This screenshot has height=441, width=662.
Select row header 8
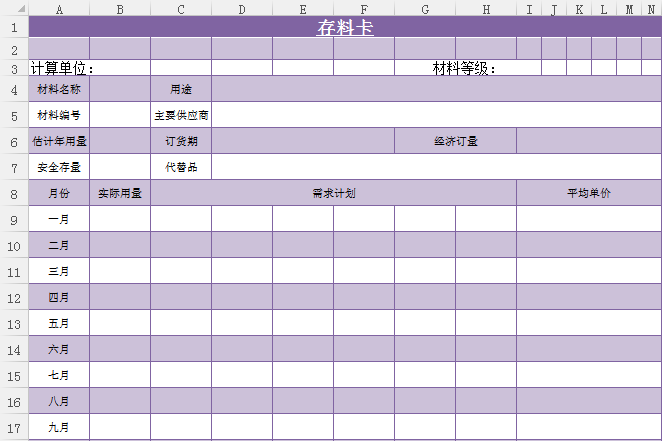pyautogui.click(x=14, y=193)
